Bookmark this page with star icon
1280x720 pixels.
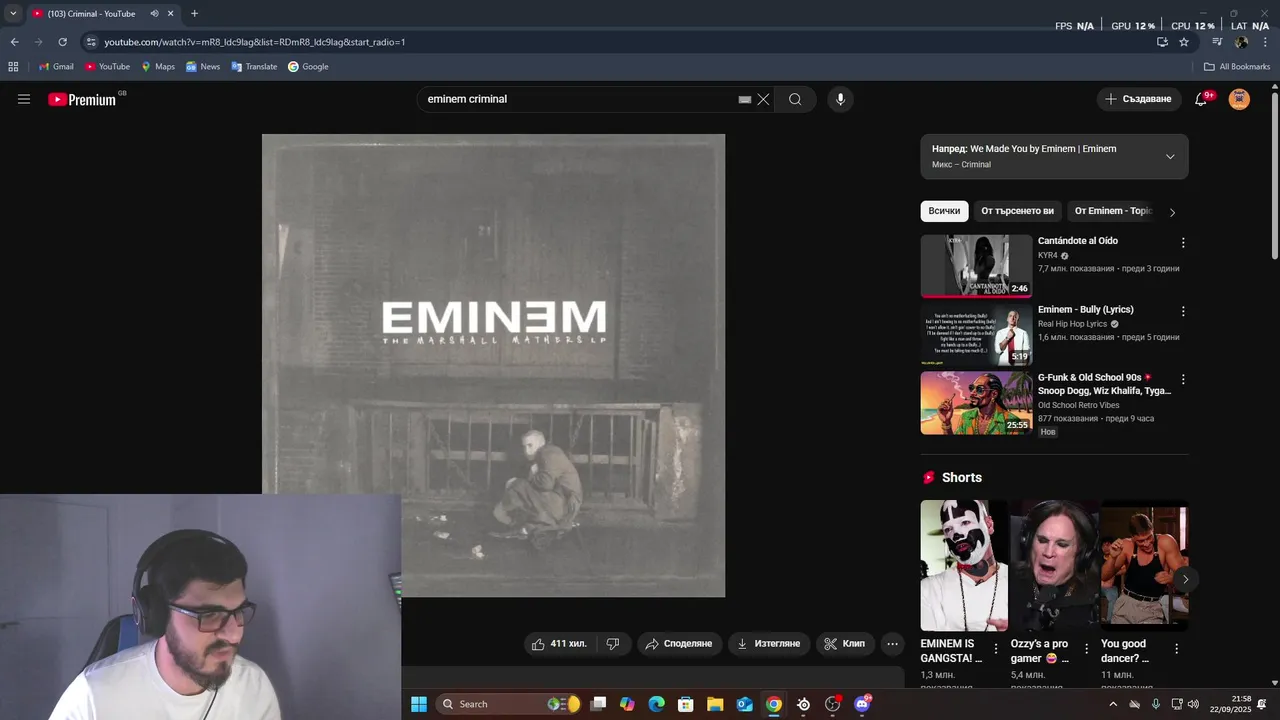1184,42
